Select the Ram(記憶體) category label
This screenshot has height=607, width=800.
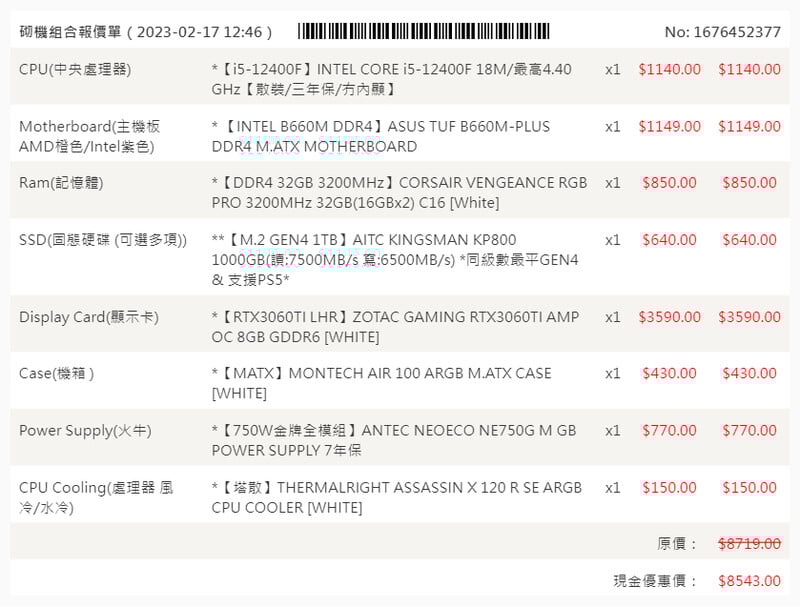[61, 183]
